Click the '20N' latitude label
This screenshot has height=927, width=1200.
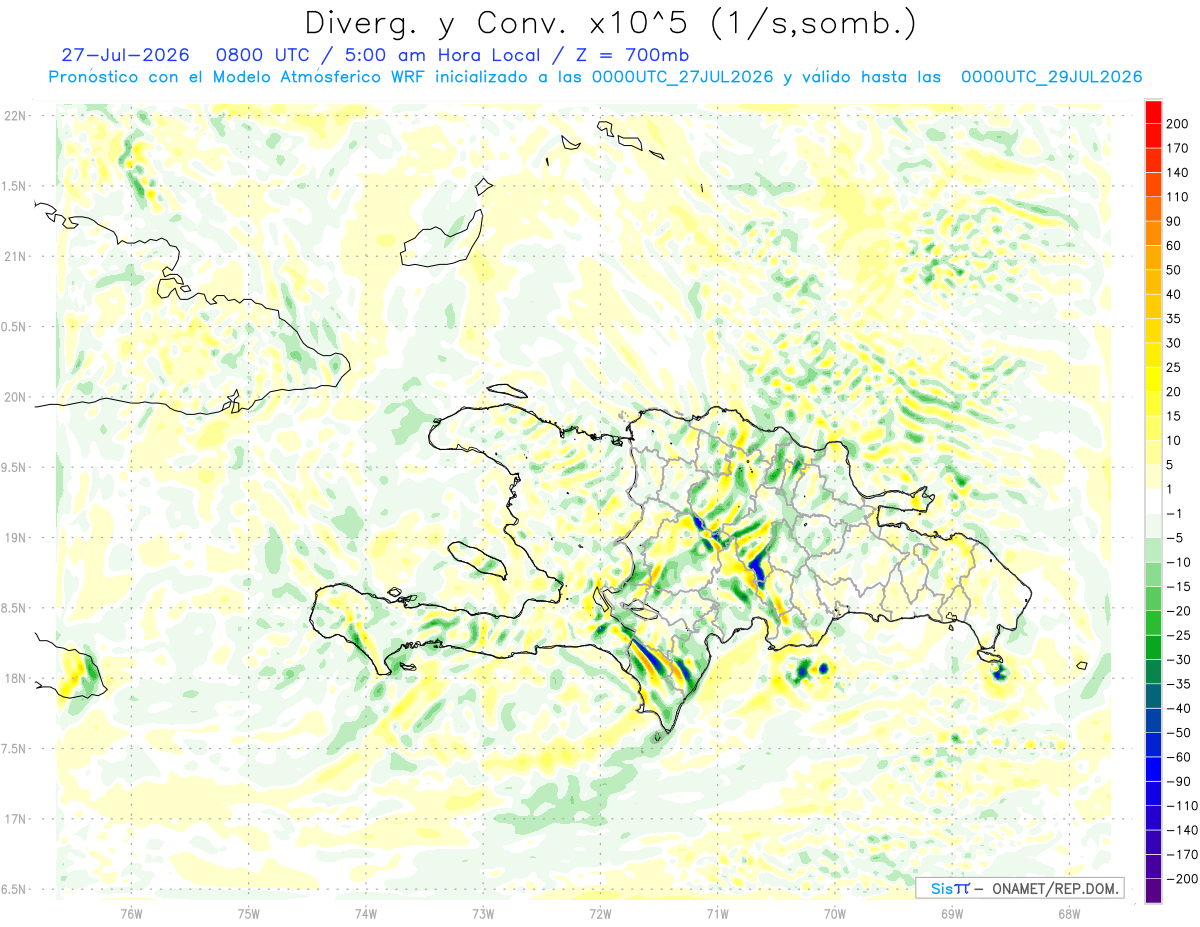tap(16, 397)
